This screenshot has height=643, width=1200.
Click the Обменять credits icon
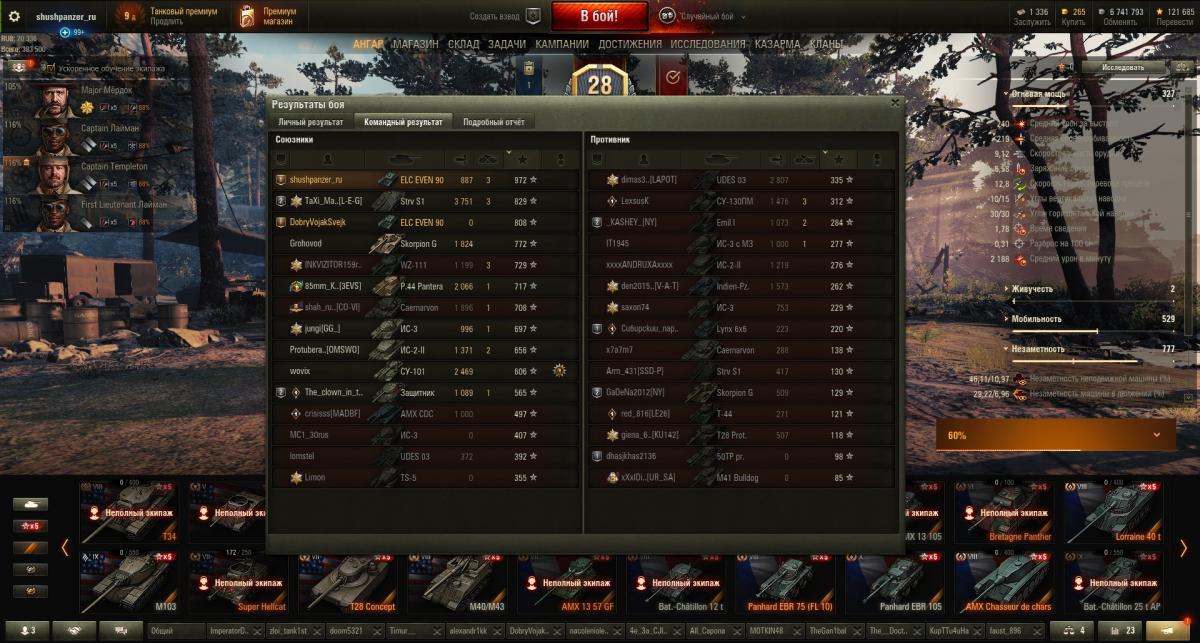[x=1119, y=12]
